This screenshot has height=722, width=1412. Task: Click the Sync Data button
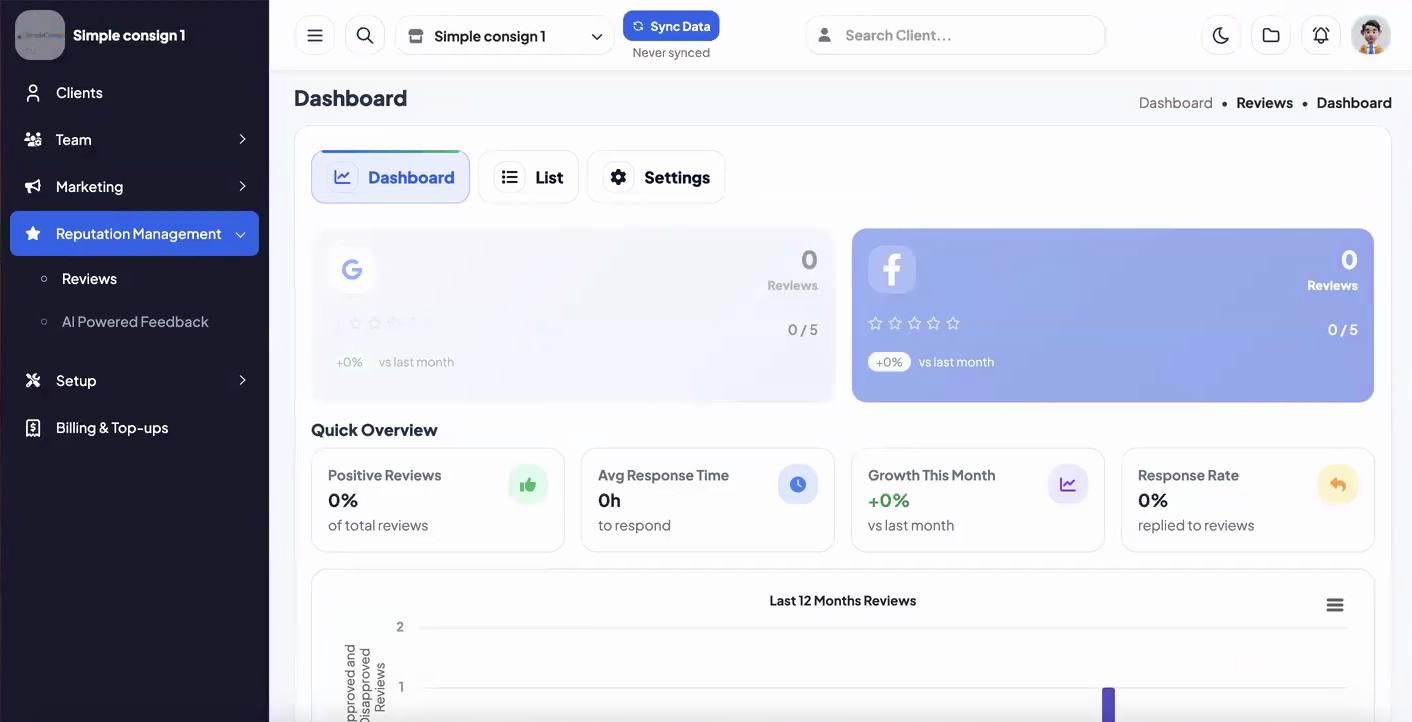[x=671, y=26]
